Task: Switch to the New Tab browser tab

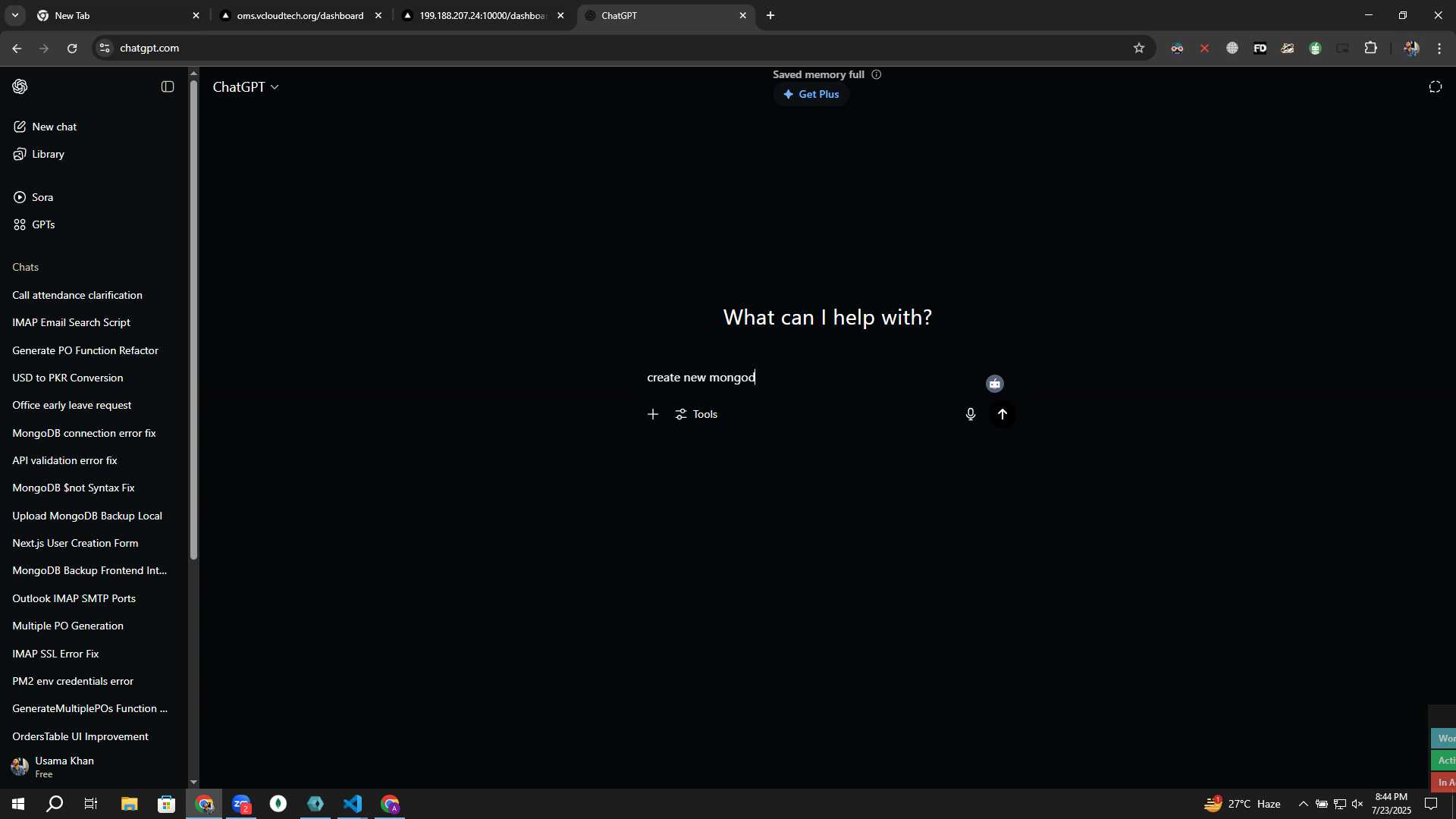Action: 118,15
